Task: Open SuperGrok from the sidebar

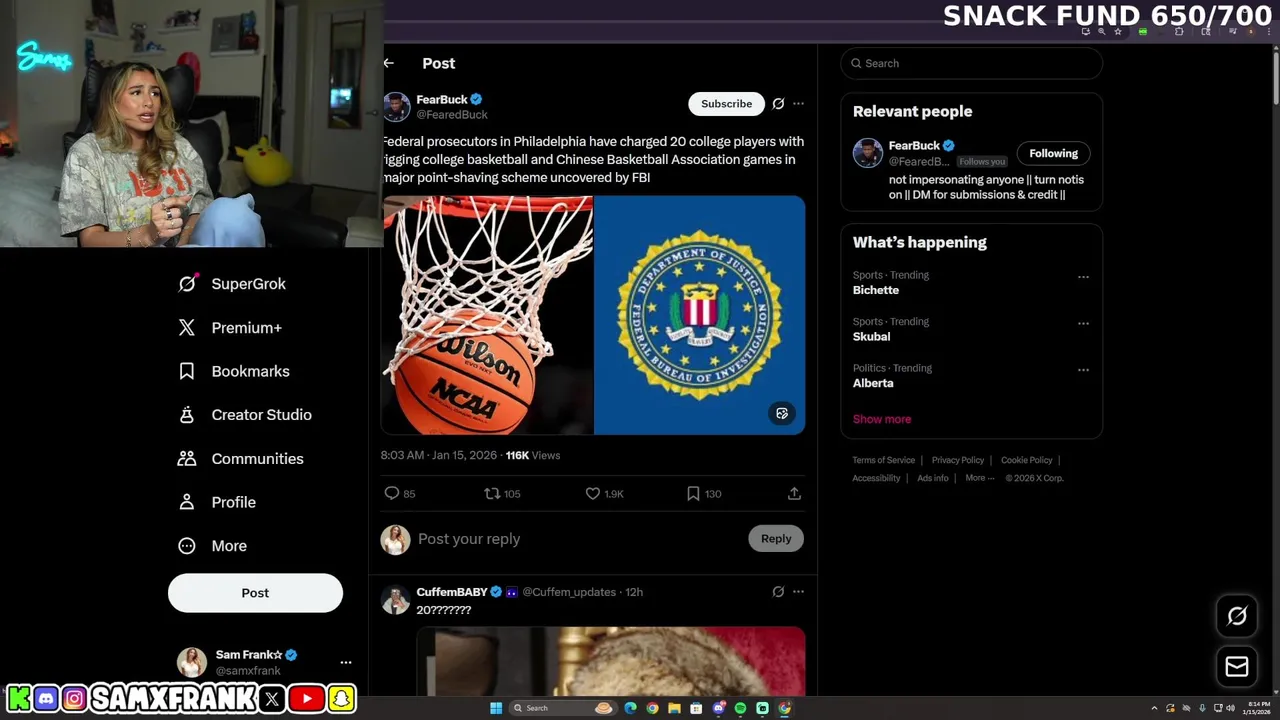Action: coord(232,284)
